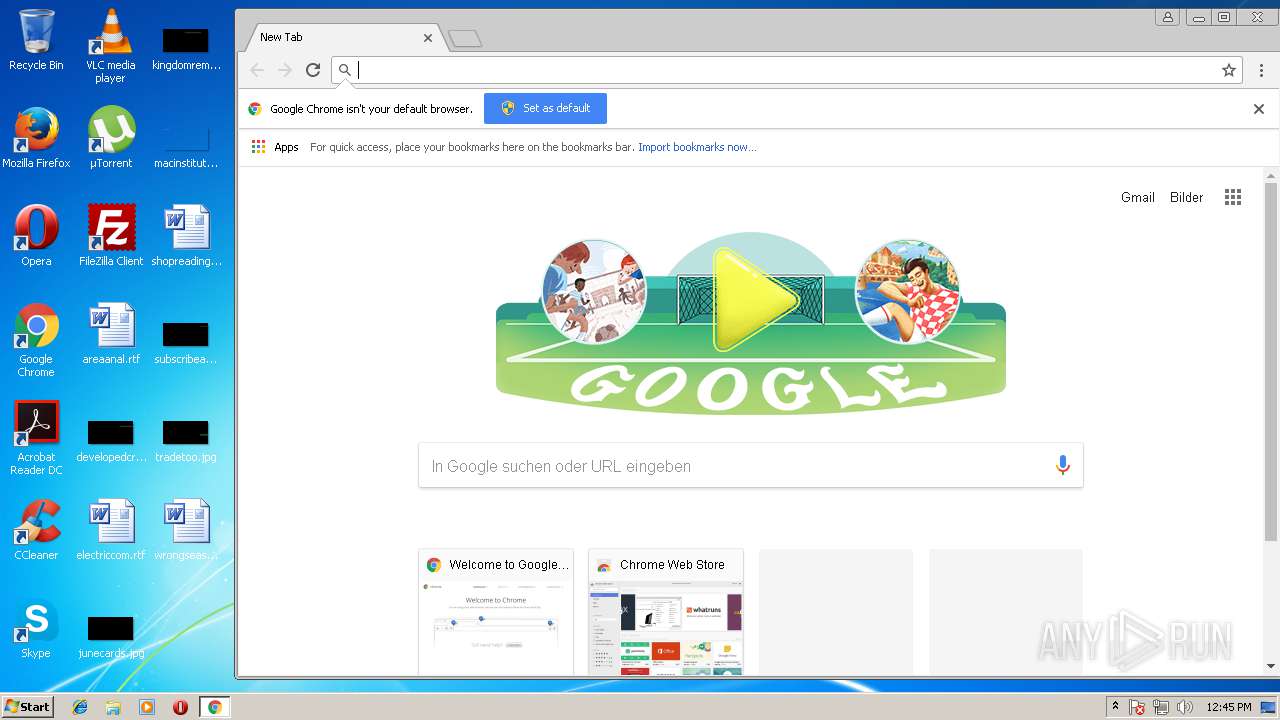Image resolution: width=1280 pixels, height=720 pixels.
Task: Open the Bilder link
Action: pos(1187,197)
